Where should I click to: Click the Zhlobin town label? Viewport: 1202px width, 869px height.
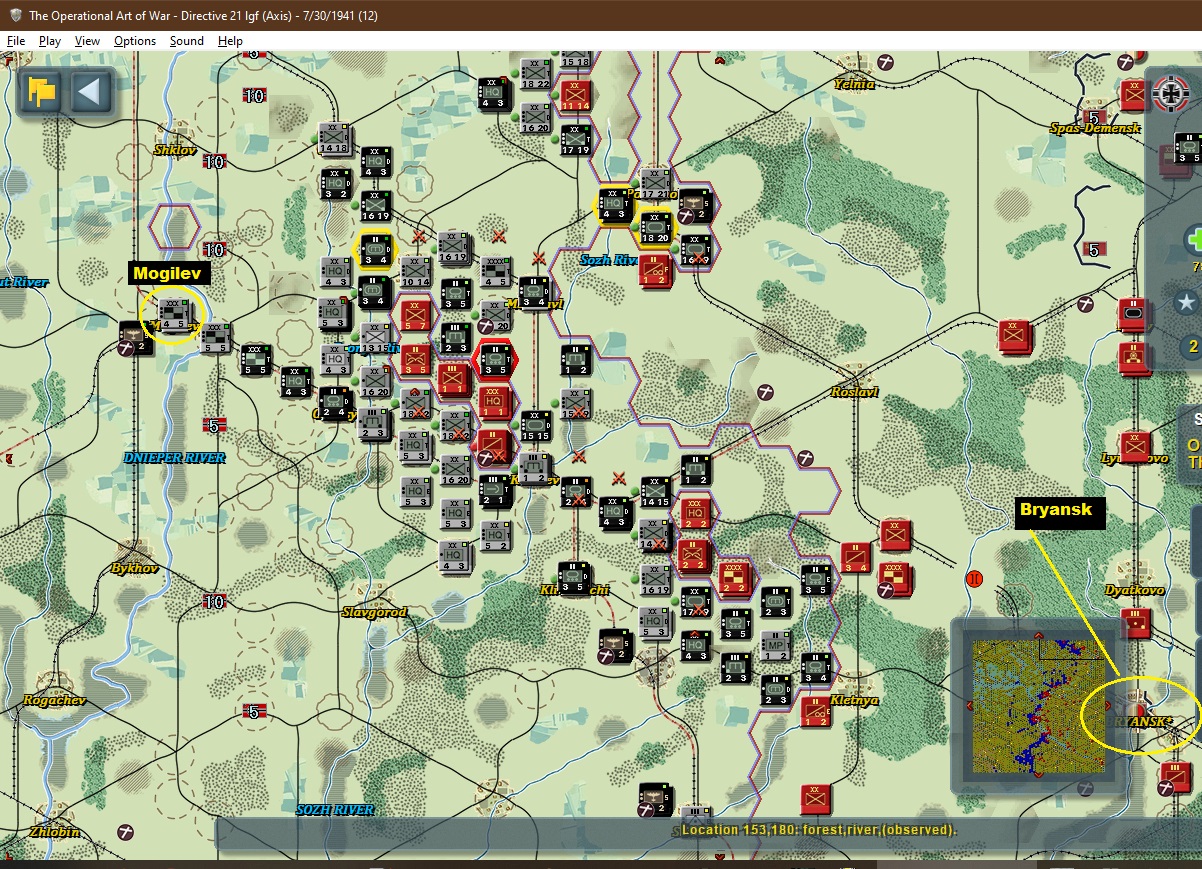(x=55, y=832)
